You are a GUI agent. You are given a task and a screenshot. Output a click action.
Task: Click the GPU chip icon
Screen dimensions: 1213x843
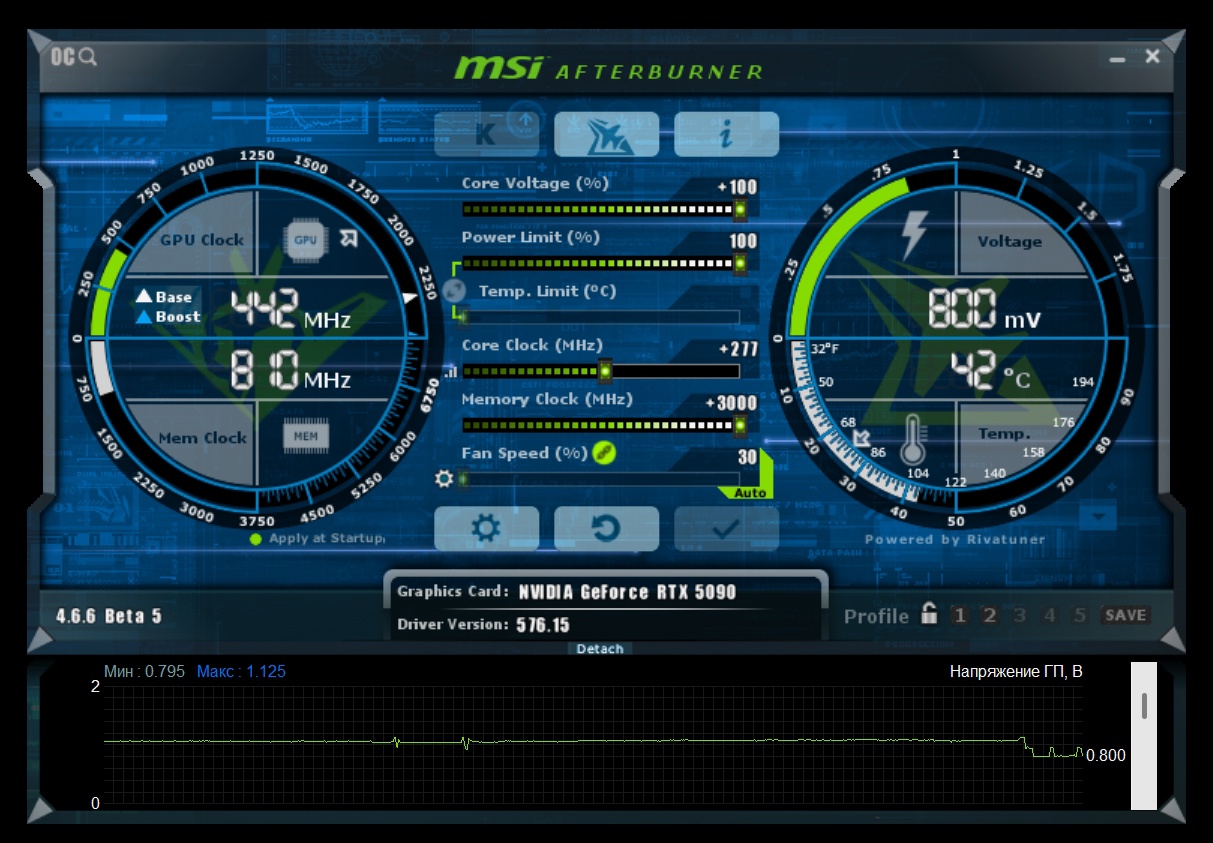[x=306, y=240]
